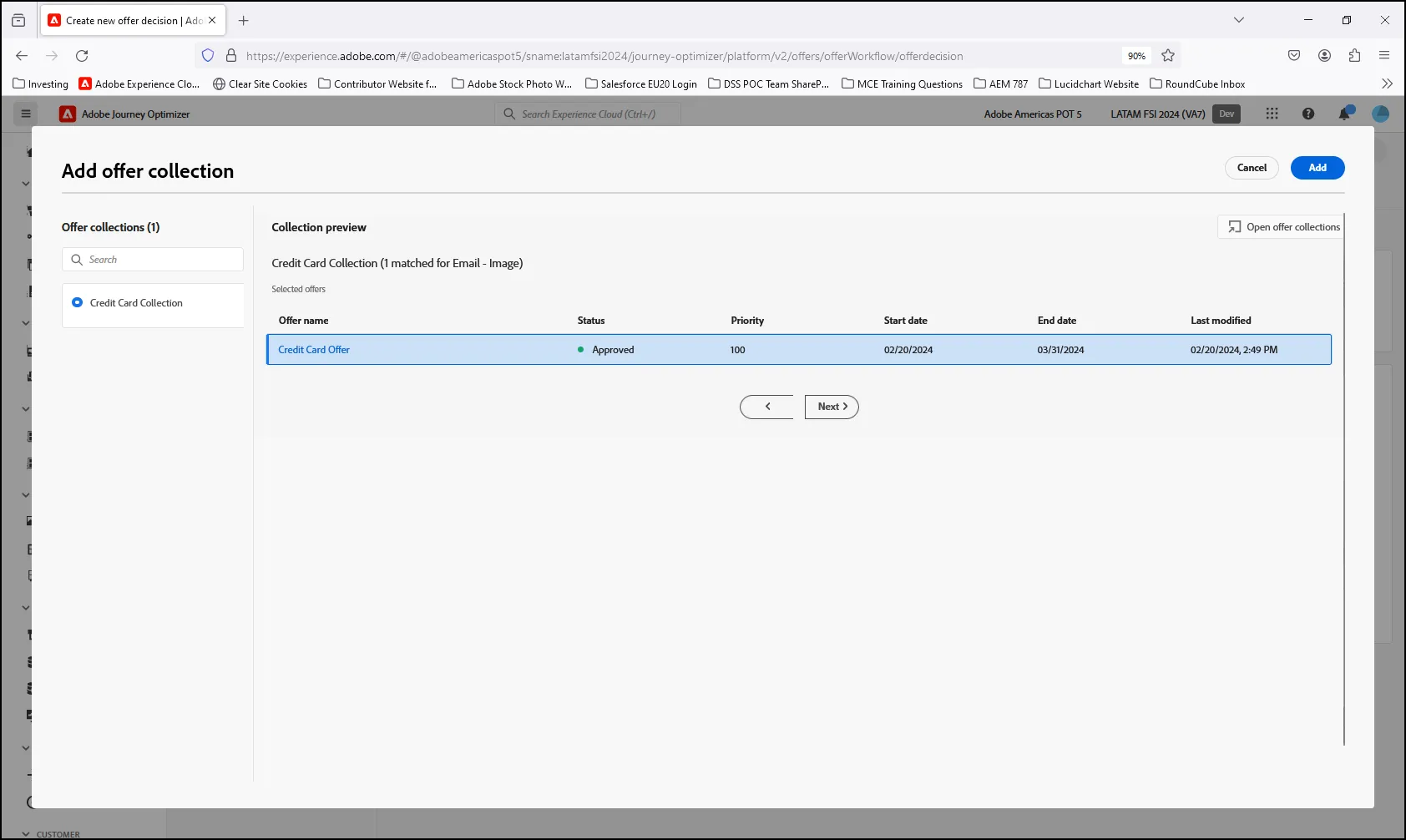
Task: Open a new browser tab
Action: [x=244, y=21]
